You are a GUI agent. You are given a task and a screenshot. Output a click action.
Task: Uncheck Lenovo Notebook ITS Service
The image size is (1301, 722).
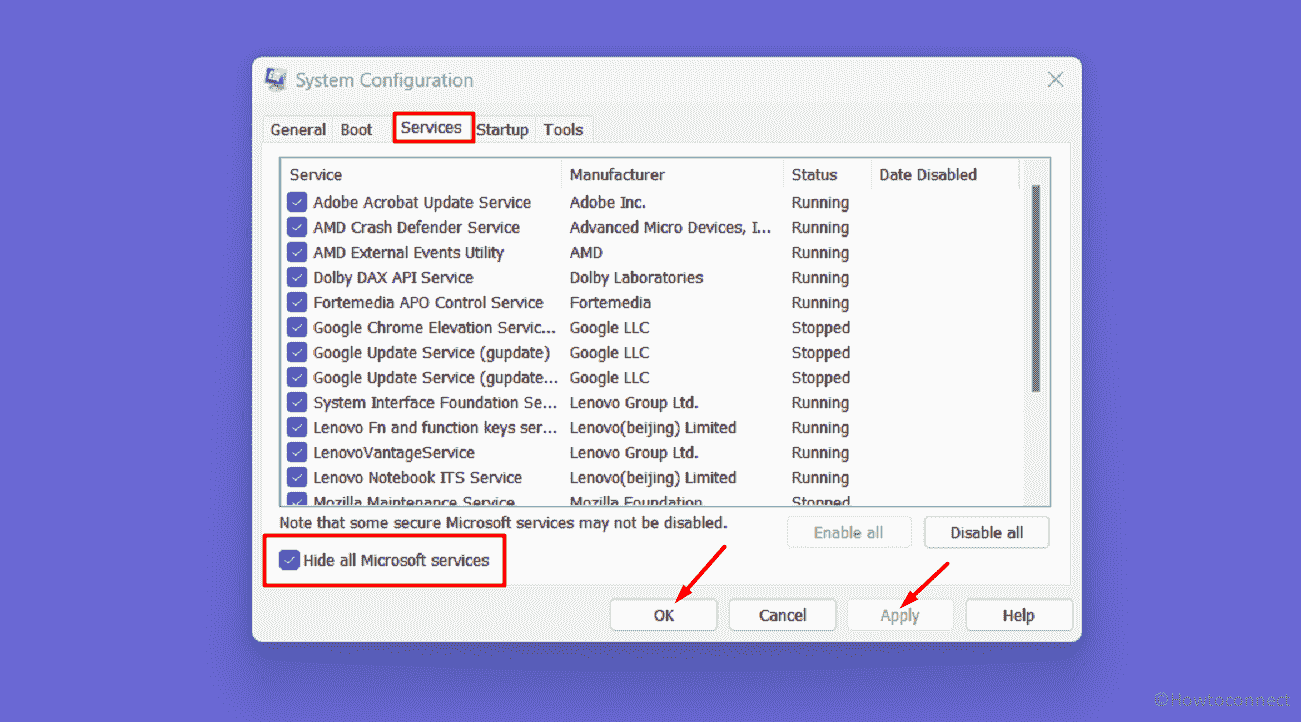pyautogui.click(x=297, y=477)
